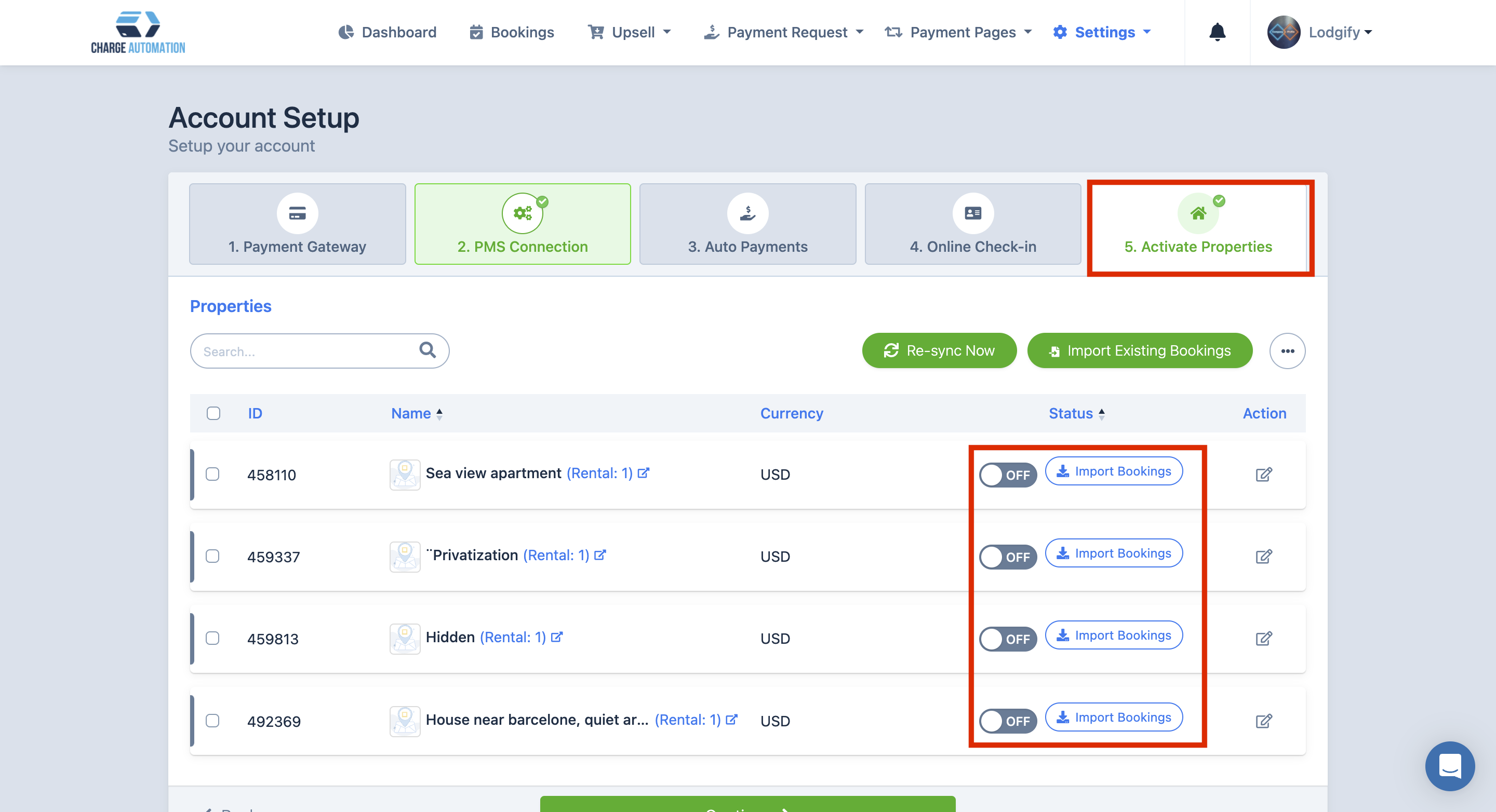Viewport: 1496px width, 812px height.
Task: Check the select-all checkbox in table header
Action: [213, 413]
